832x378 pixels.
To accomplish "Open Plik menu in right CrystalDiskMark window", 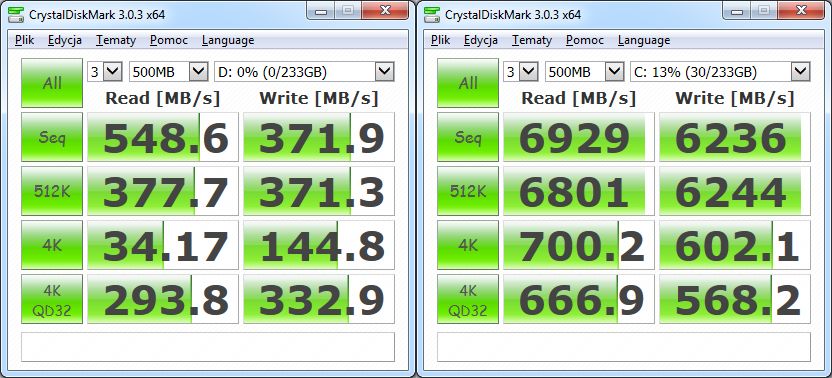I will tap(441, 40).
